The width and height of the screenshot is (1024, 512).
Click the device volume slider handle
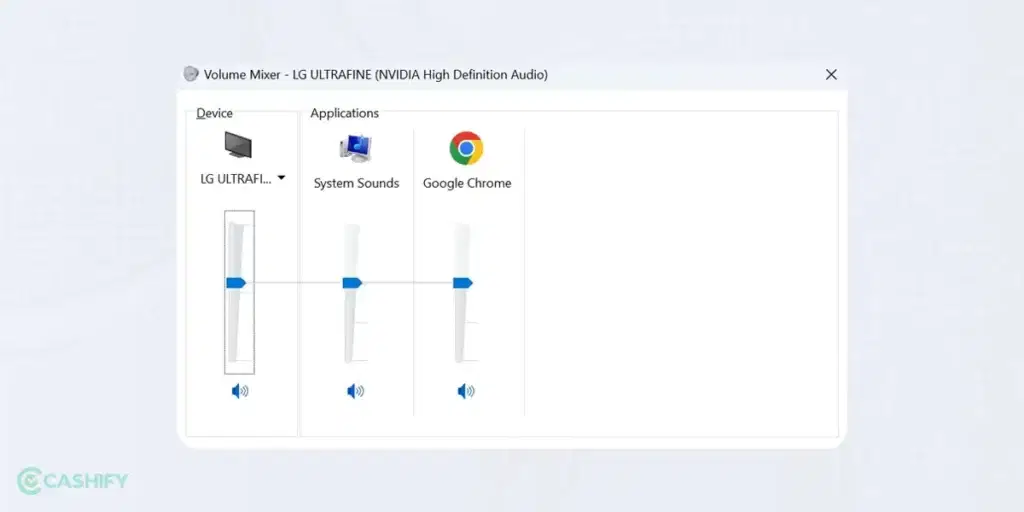coord(236,283)
